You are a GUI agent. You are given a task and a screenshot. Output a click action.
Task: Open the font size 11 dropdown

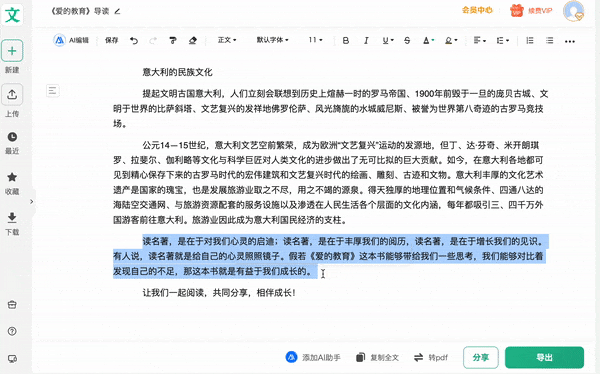point(315,40)
